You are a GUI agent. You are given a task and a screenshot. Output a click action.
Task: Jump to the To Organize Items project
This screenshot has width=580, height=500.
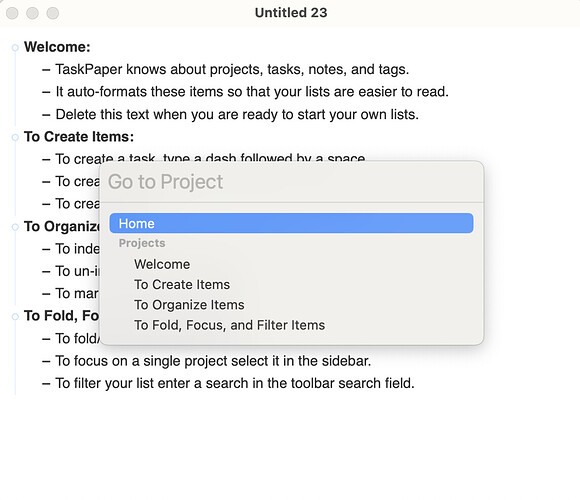(x=189, y=305)
